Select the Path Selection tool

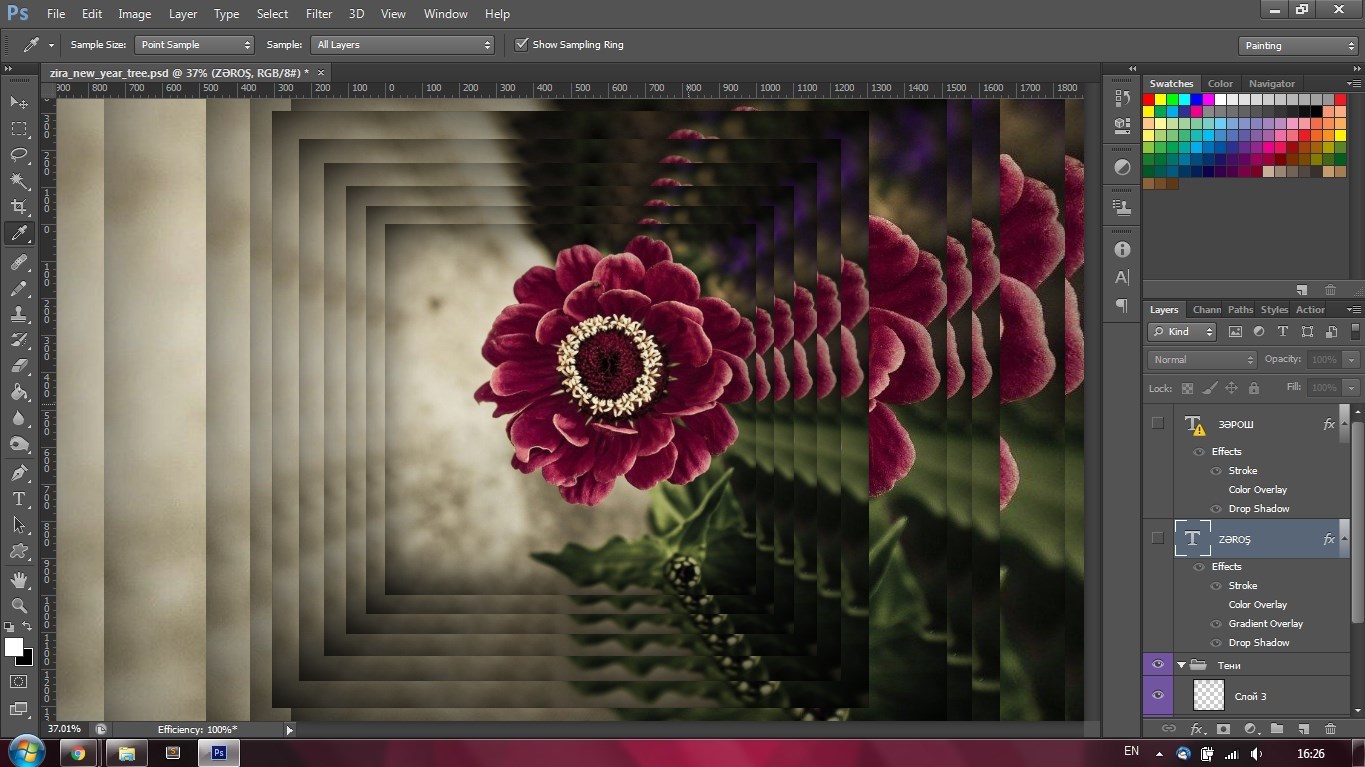(x=19, y=525)
